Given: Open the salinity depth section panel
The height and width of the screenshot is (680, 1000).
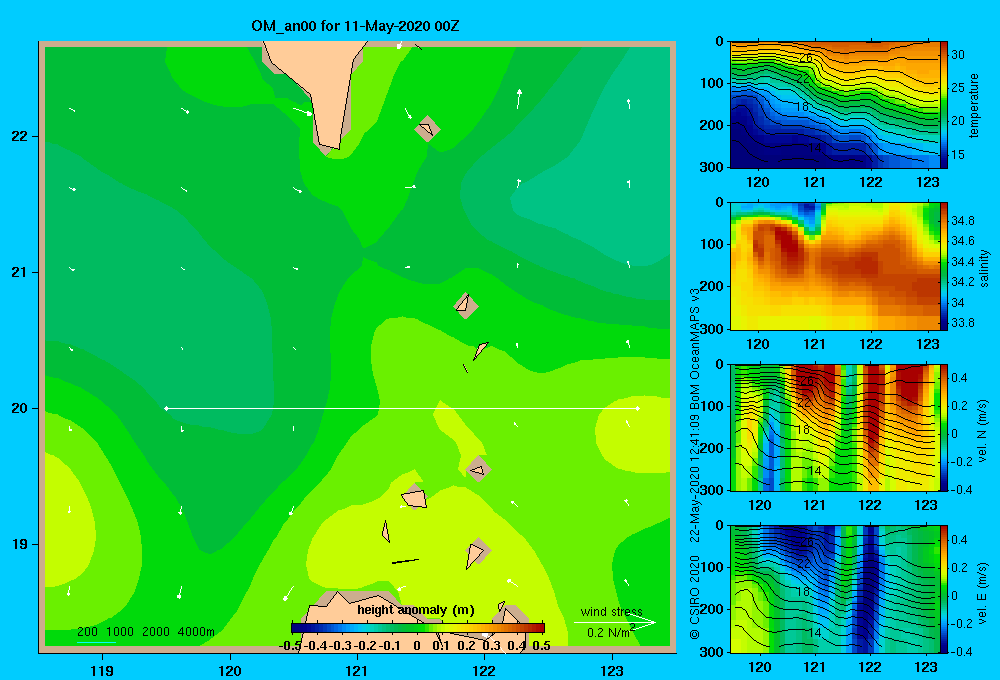Looking at the screenshot, I should (x=834, y=266).
